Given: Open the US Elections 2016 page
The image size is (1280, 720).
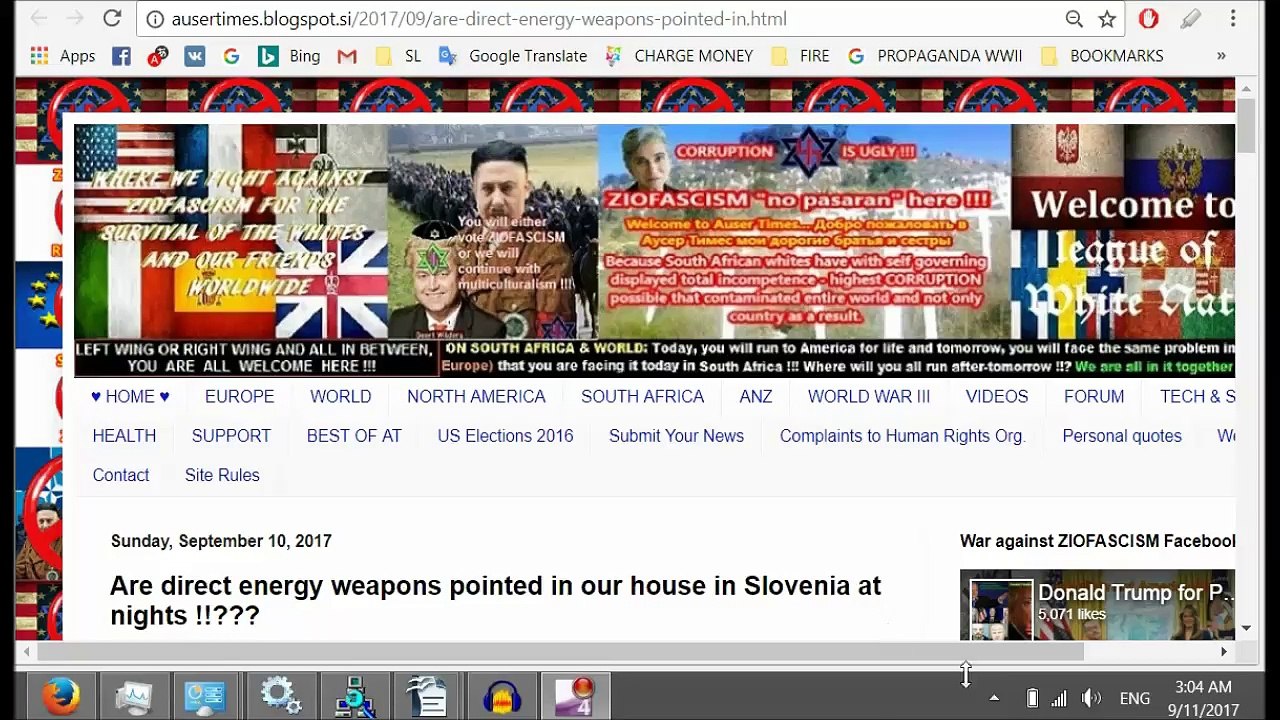Looking at the screenshot, I should (x=505, y=436).
